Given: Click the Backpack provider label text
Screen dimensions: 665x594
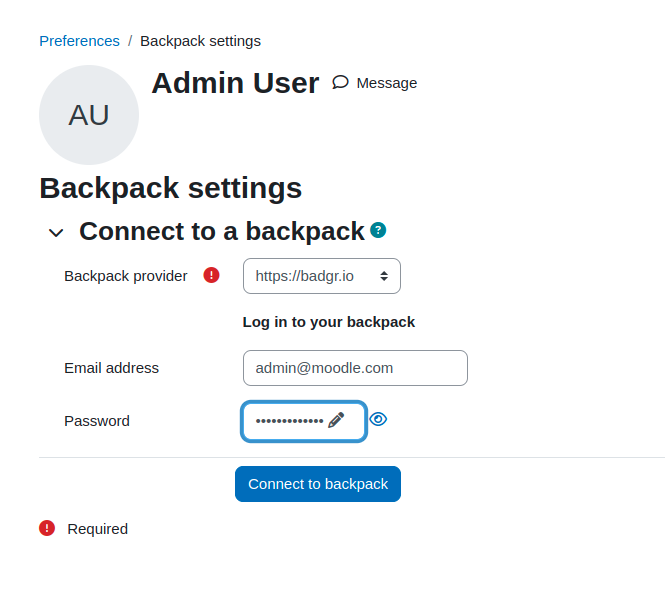Looking at the screenshot, I should (126, 276).
